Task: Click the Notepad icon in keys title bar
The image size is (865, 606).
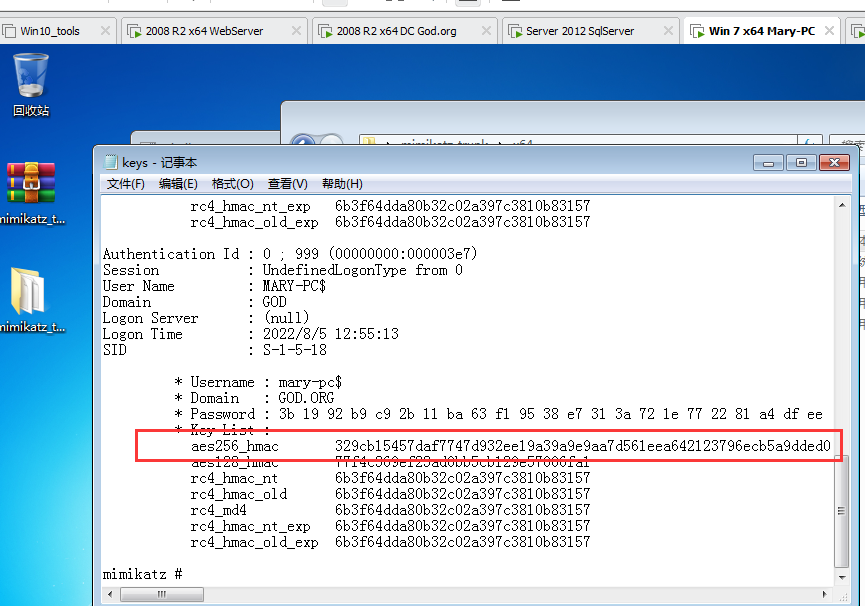Action: (x=110, y=163)
